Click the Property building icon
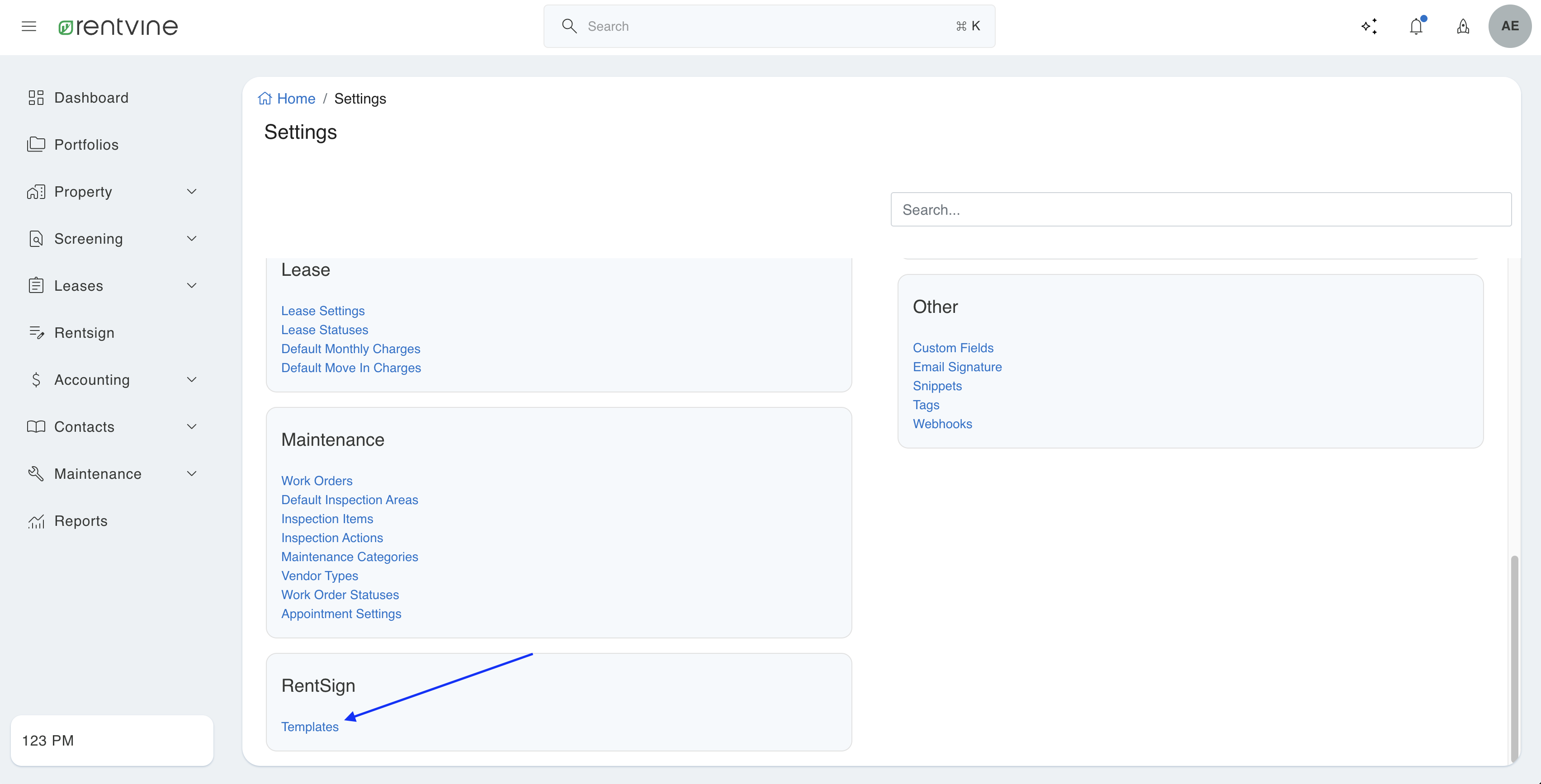 tap(36, 191)
